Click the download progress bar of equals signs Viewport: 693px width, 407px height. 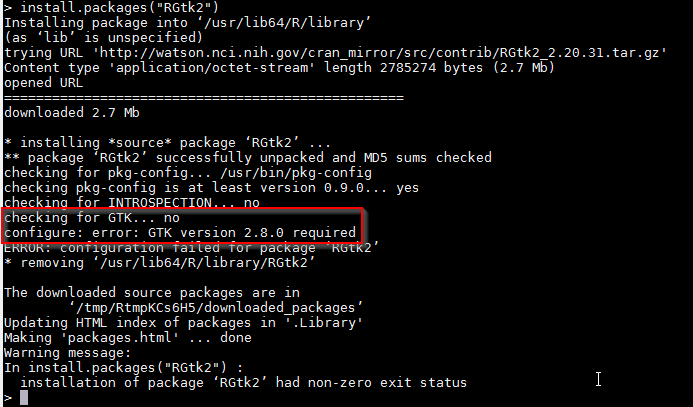point(204,97)
